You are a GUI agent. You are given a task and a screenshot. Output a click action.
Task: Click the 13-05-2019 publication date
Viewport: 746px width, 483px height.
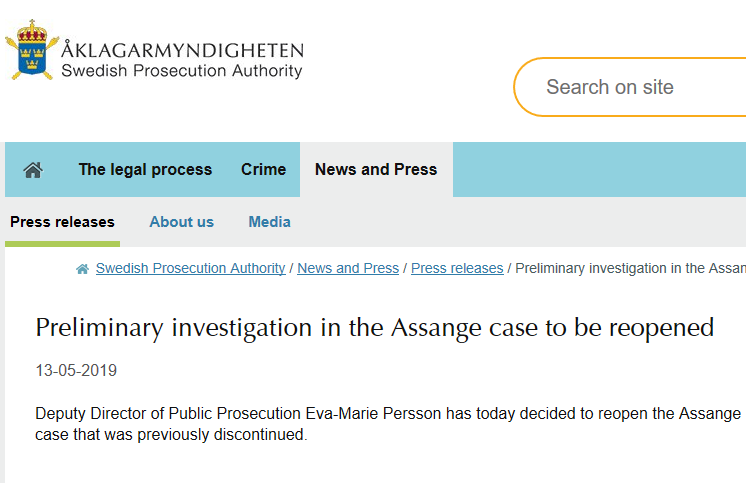pos(76,371)
